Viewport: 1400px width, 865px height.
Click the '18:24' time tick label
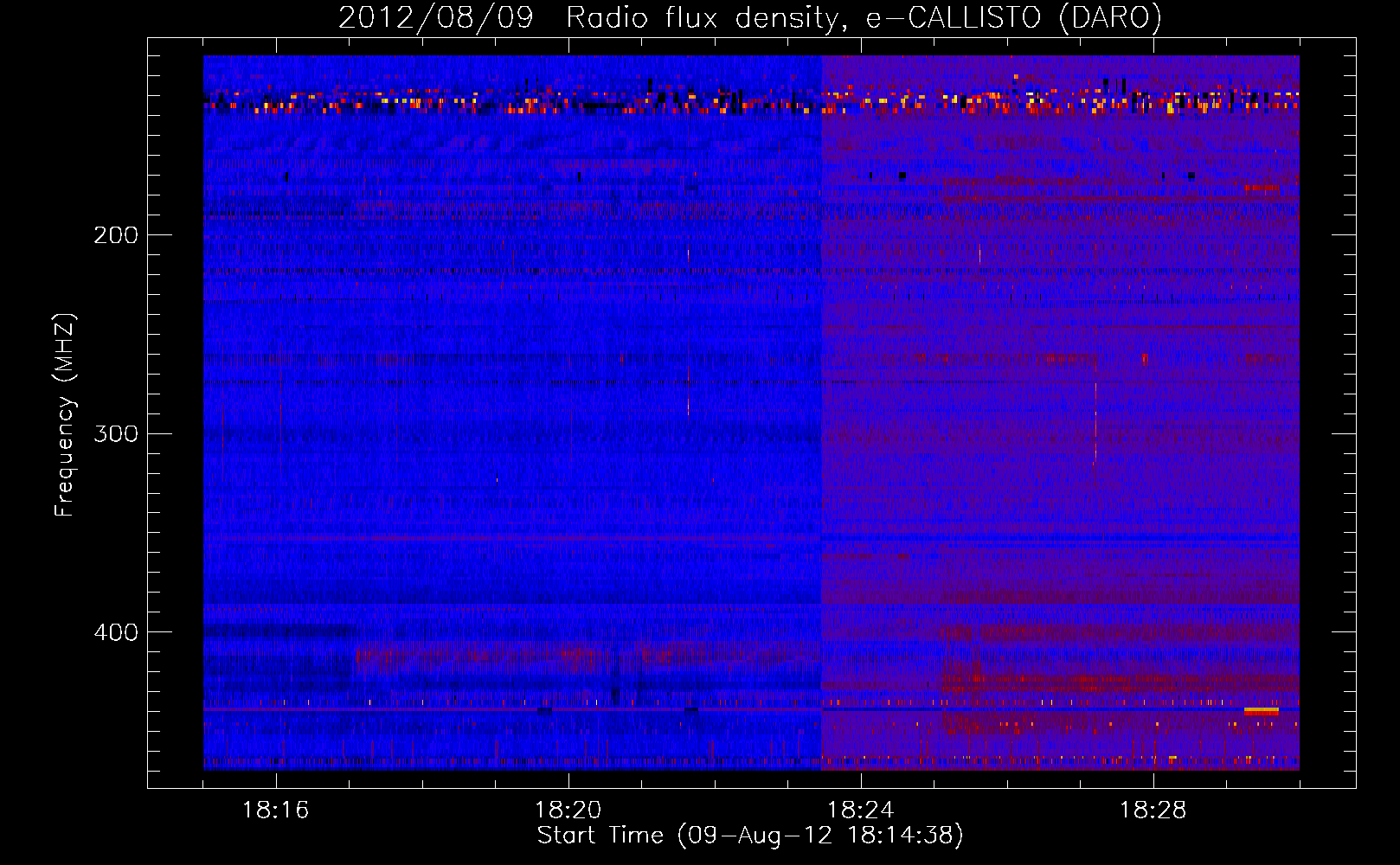click(x=861, y=811)
